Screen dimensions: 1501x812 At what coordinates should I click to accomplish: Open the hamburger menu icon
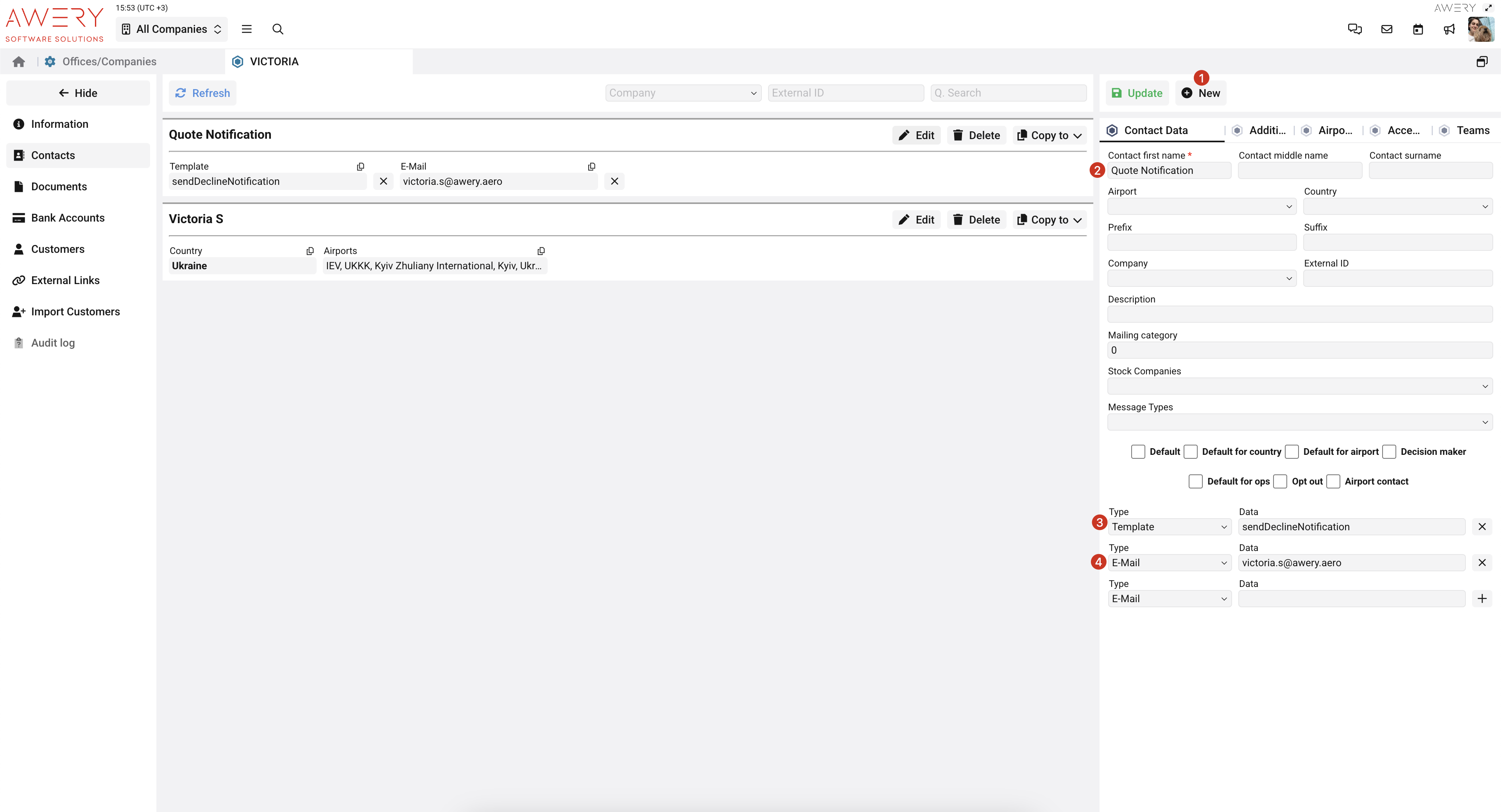247,29
